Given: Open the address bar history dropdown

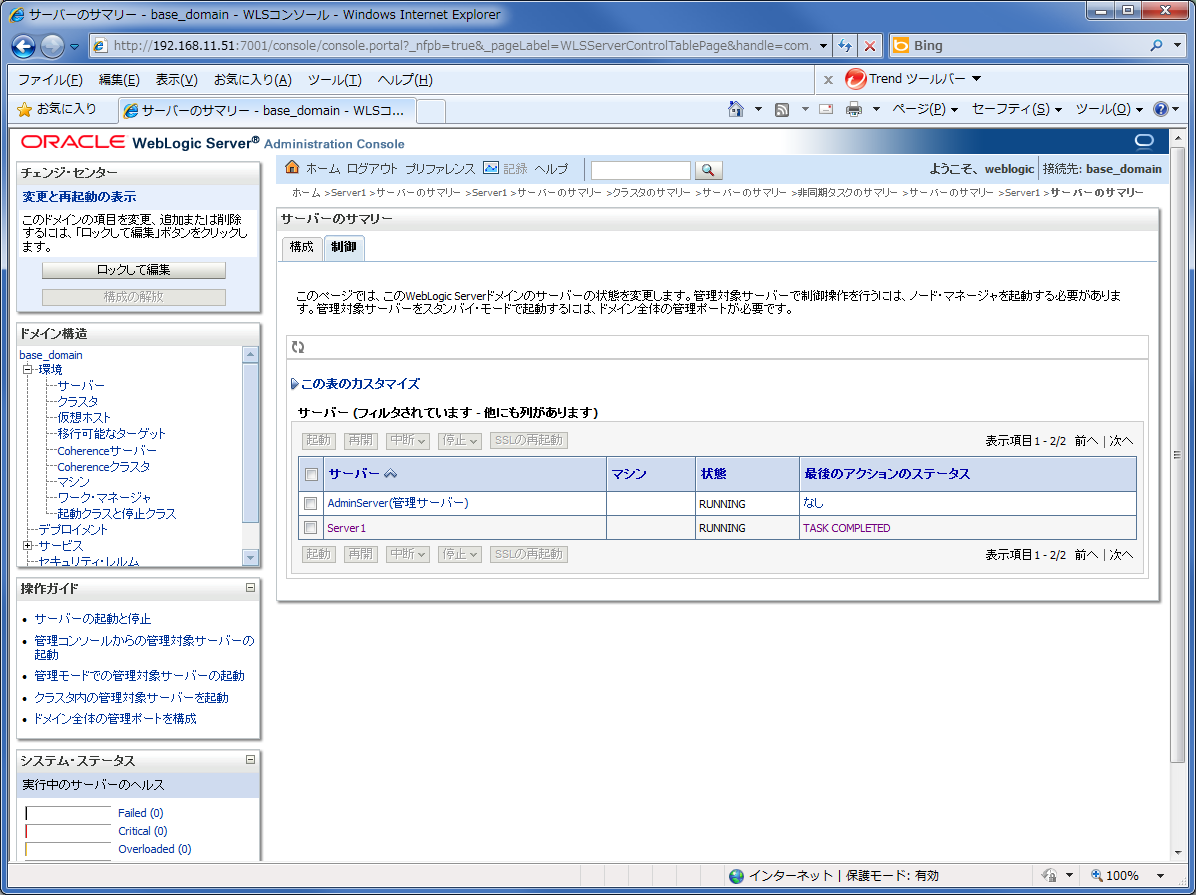Looking at the screenshot, I should 823,46.
